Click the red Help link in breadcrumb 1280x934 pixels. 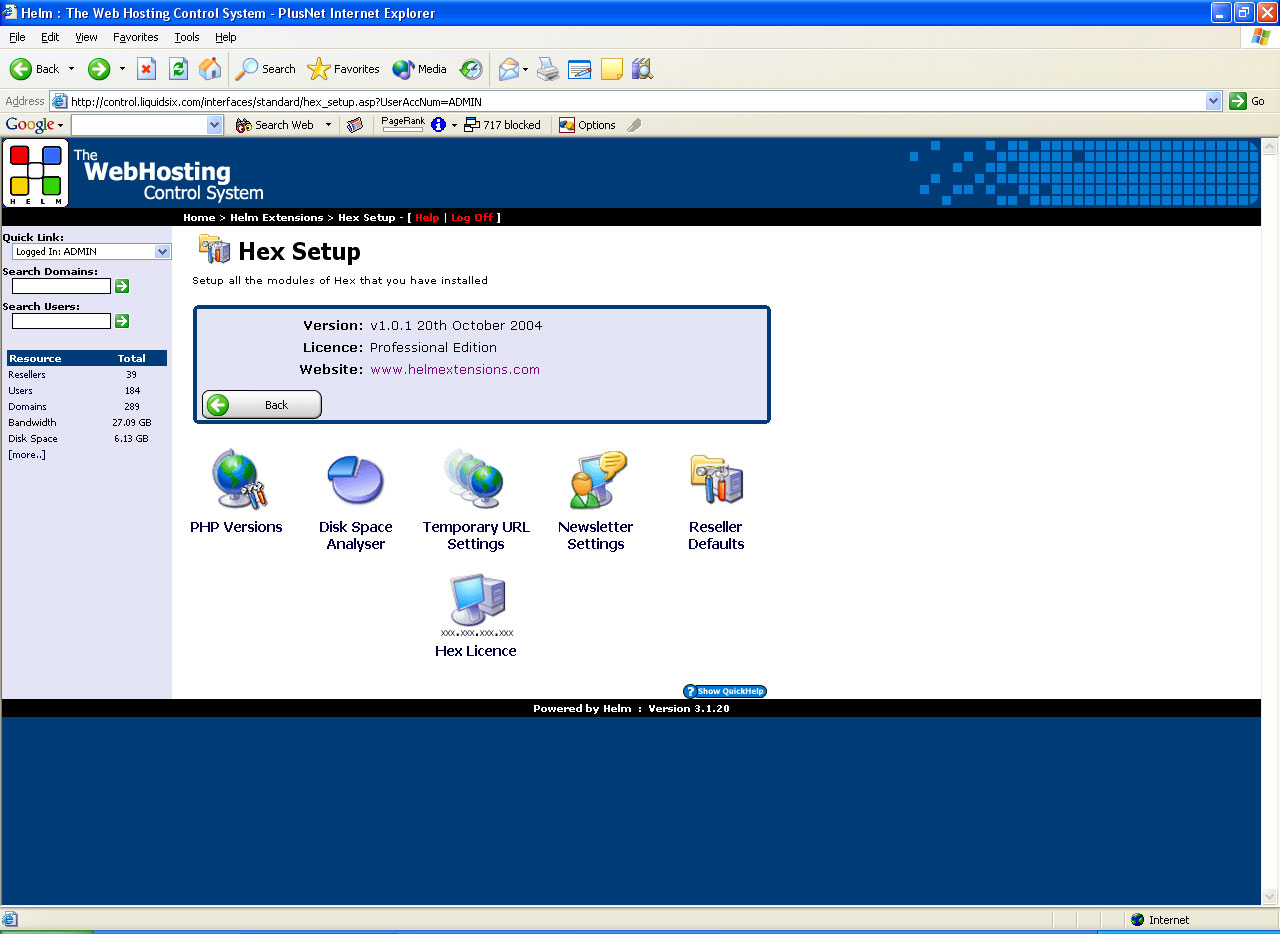[x=427, y=217]
